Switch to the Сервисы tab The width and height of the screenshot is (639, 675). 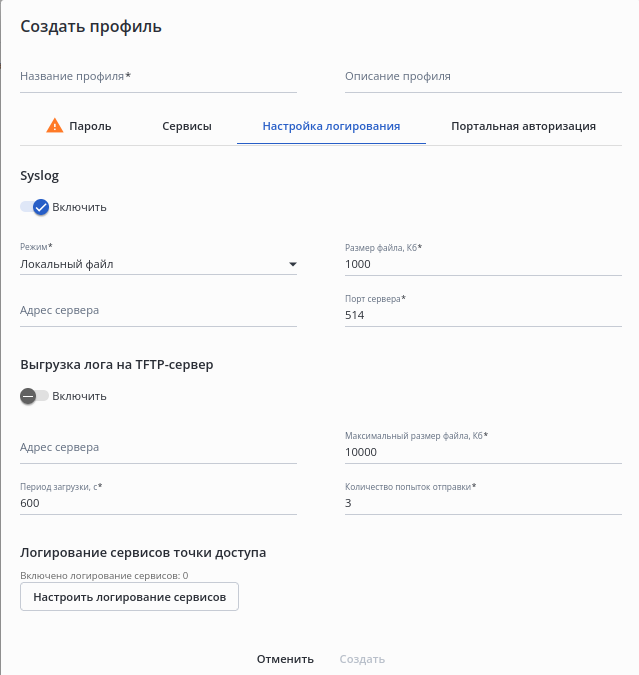[x=187, y=127]
